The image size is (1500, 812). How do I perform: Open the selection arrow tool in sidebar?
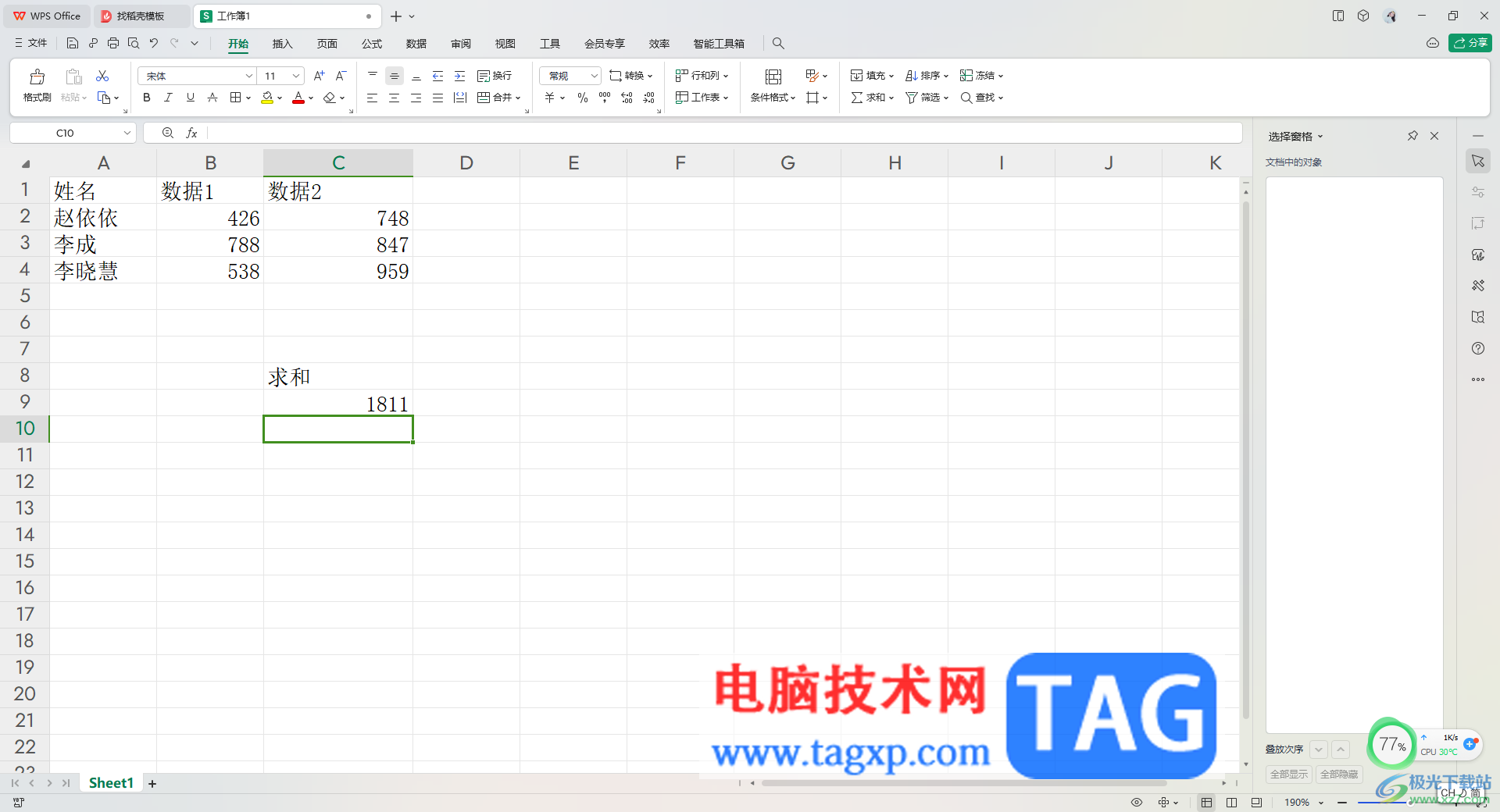click(x=1478, y=161)
